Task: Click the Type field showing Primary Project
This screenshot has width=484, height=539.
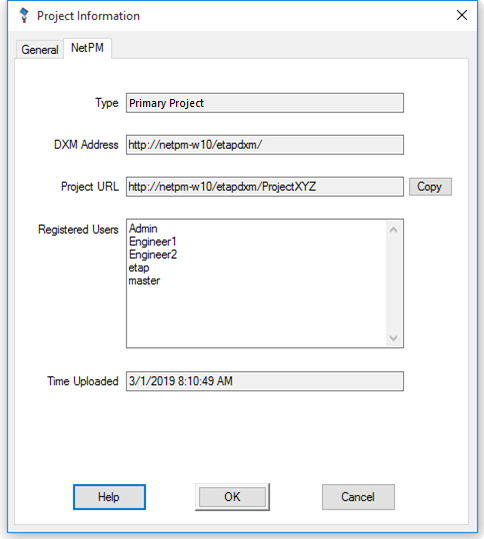Action: click(x=265, y=103)
